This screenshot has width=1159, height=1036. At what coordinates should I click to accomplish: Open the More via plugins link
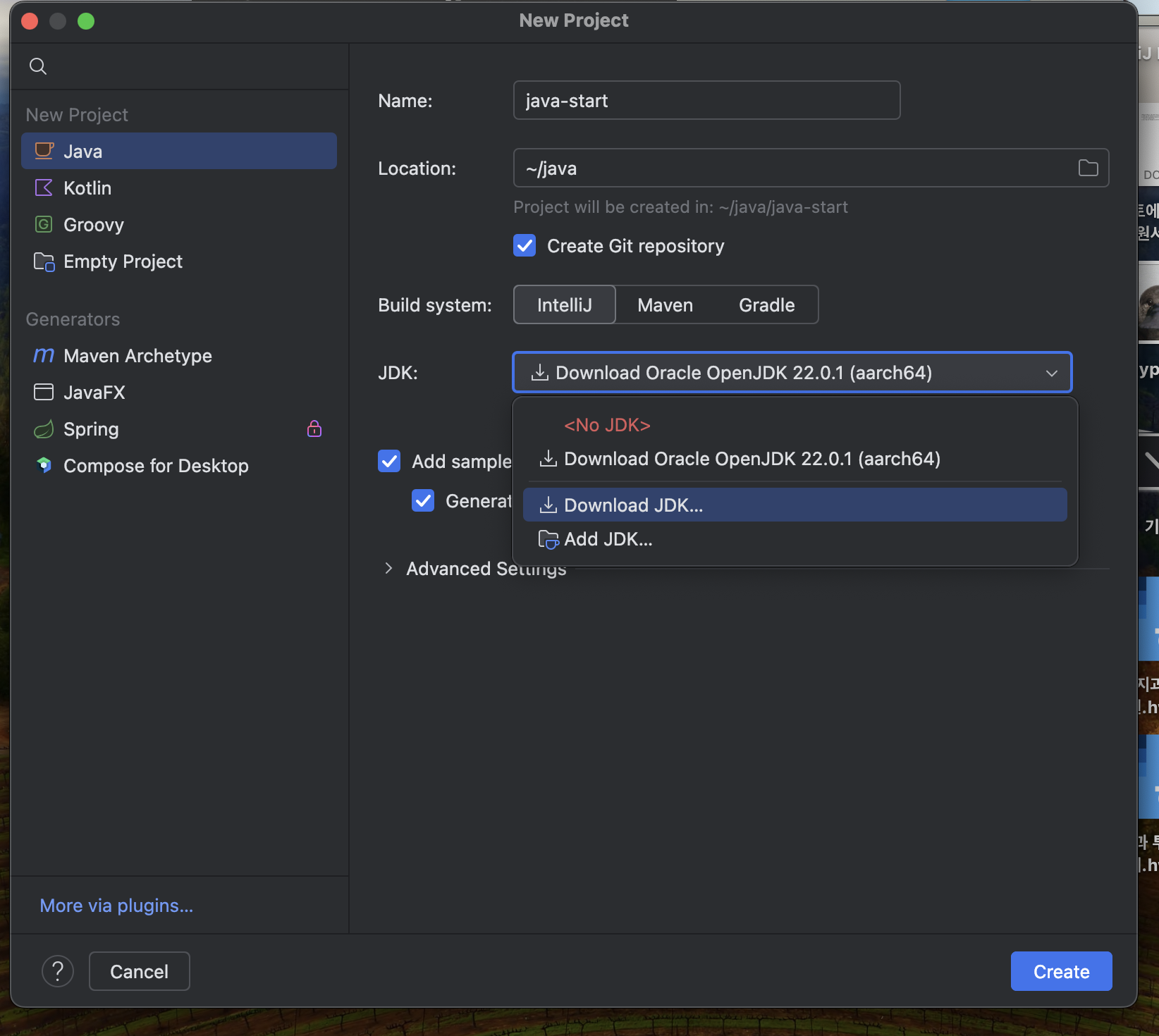tap(116, 906)
